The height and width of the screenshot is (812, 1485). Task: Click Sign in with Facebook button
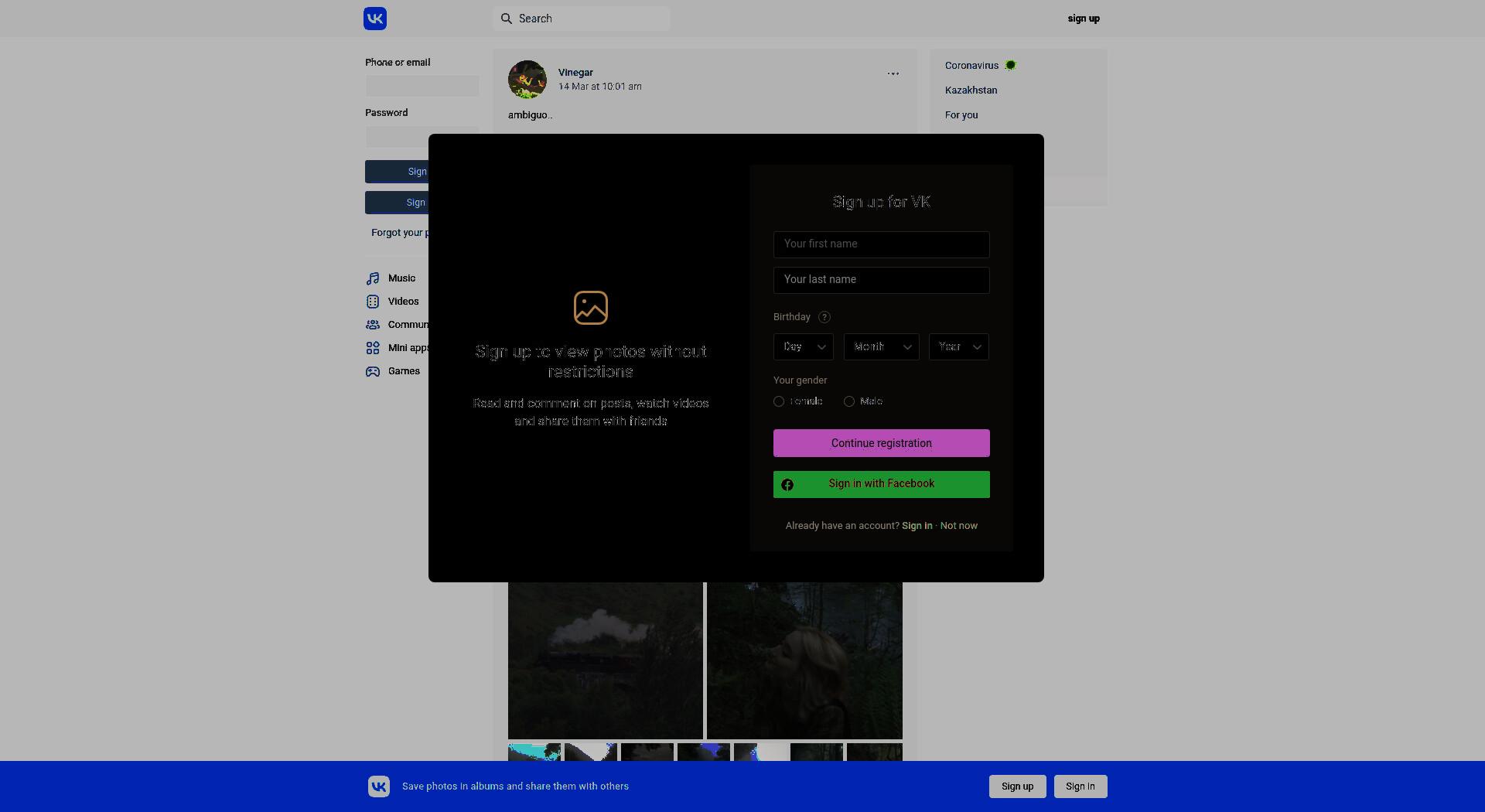click(882, 484)
